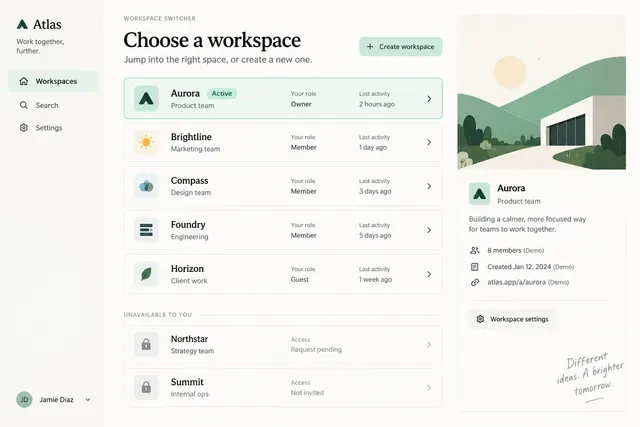Image resolution: width=640 pixels, height=427 pixels.
Task: Expand the Jamie Diaz account dropdown
Action: [x=88, y=400]
